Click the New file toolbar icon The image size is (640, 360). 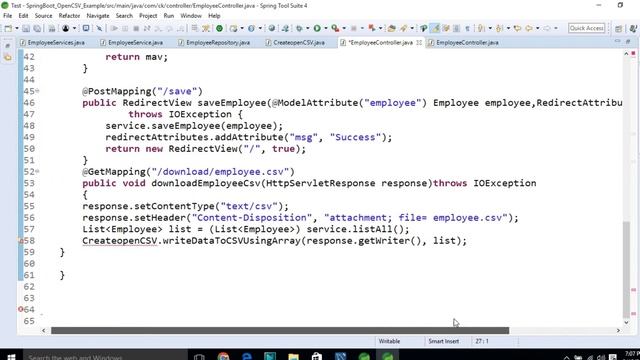[x=8, y=28]
